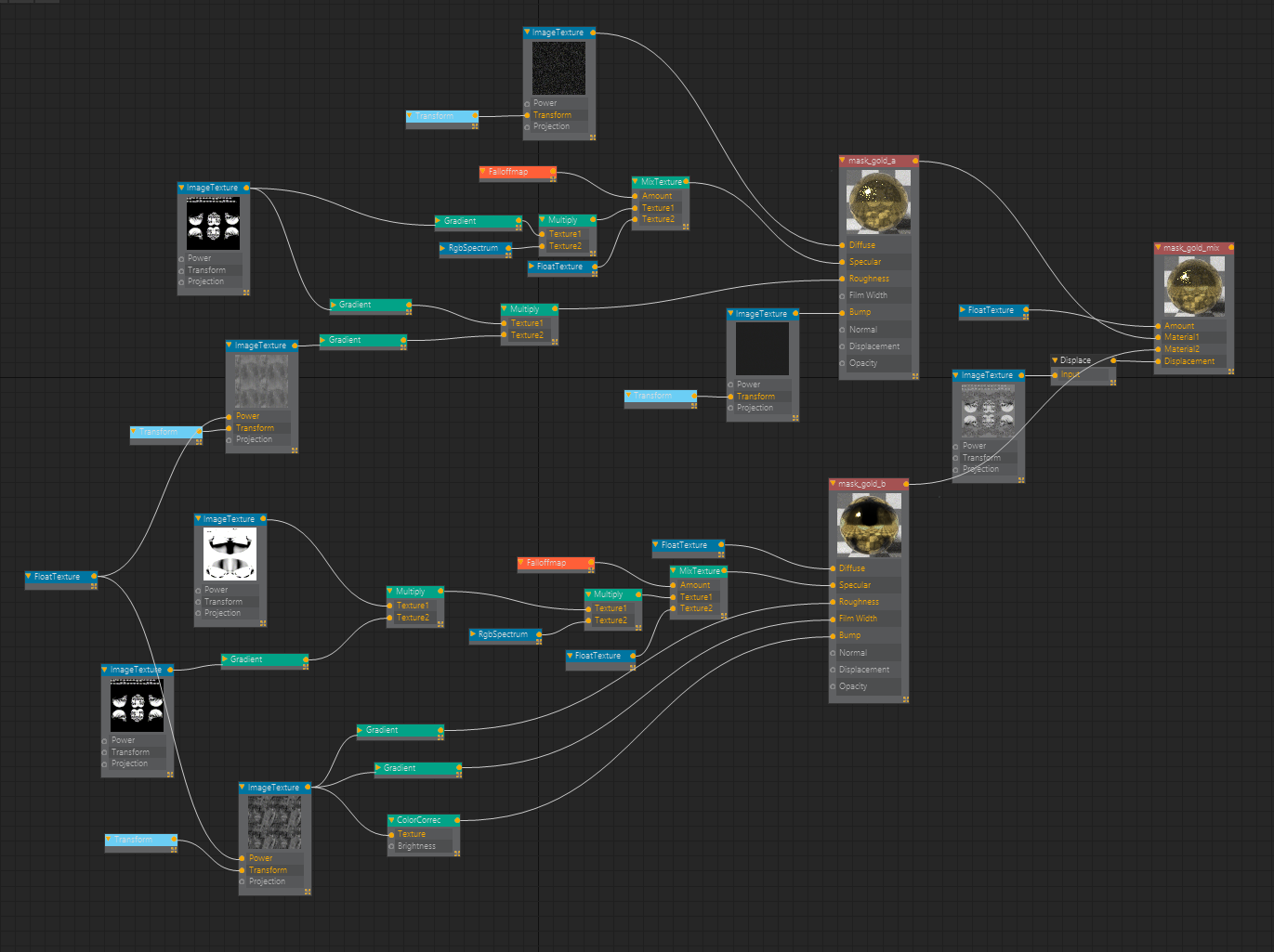Click the Displacement pin on mask_gold_a
1274x952 pixels.
(x=843, y=346)
